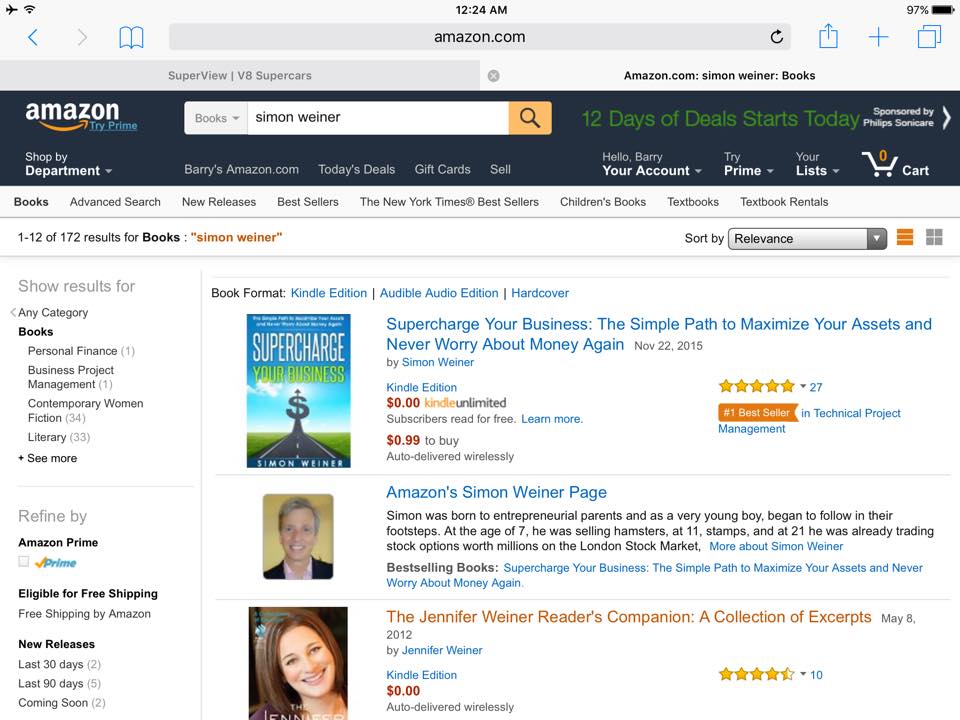Open the Try Prime dropdown

748,164
